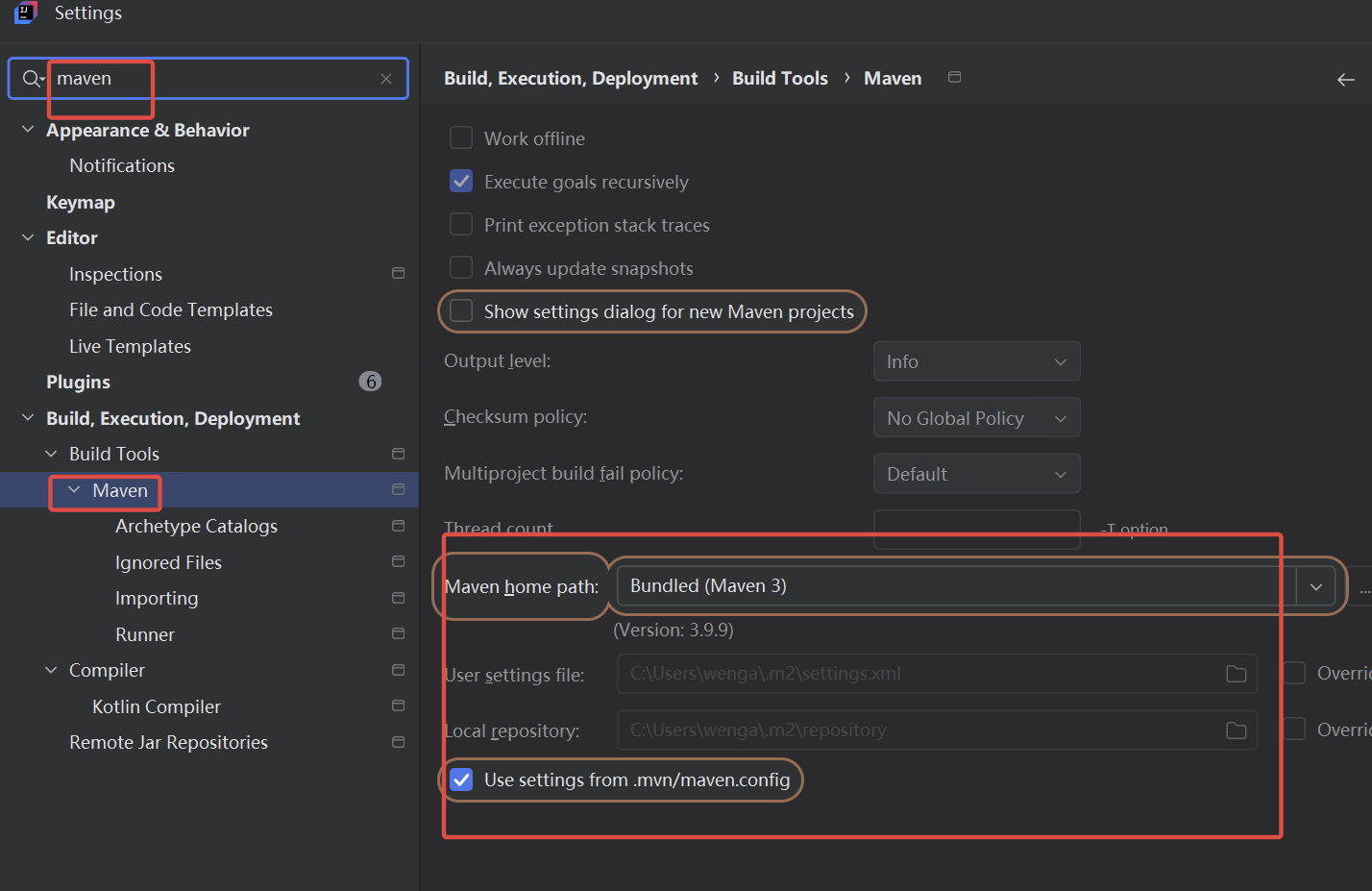Browse folder for Local repository

1237,730
